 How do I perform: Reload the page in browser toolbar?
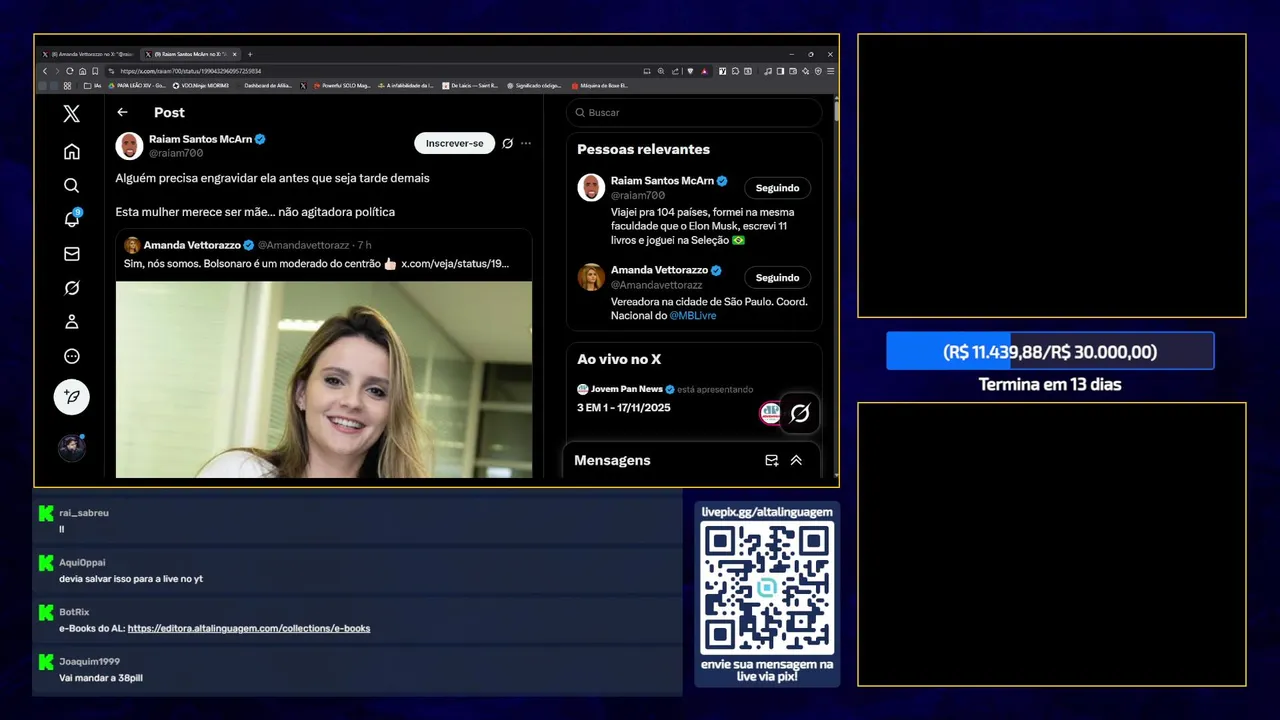click(69, 71)
